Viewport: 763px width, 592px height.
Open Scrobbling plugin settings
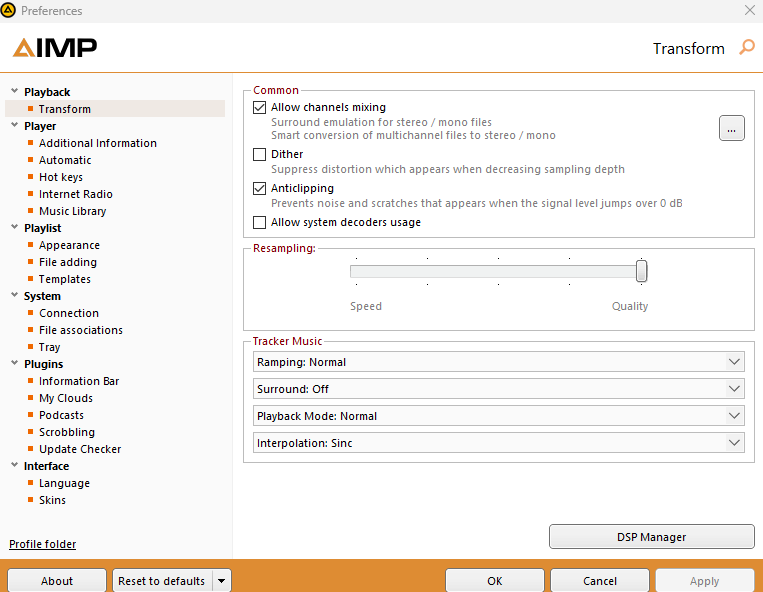pyautogui.click(x=67, y=432)
